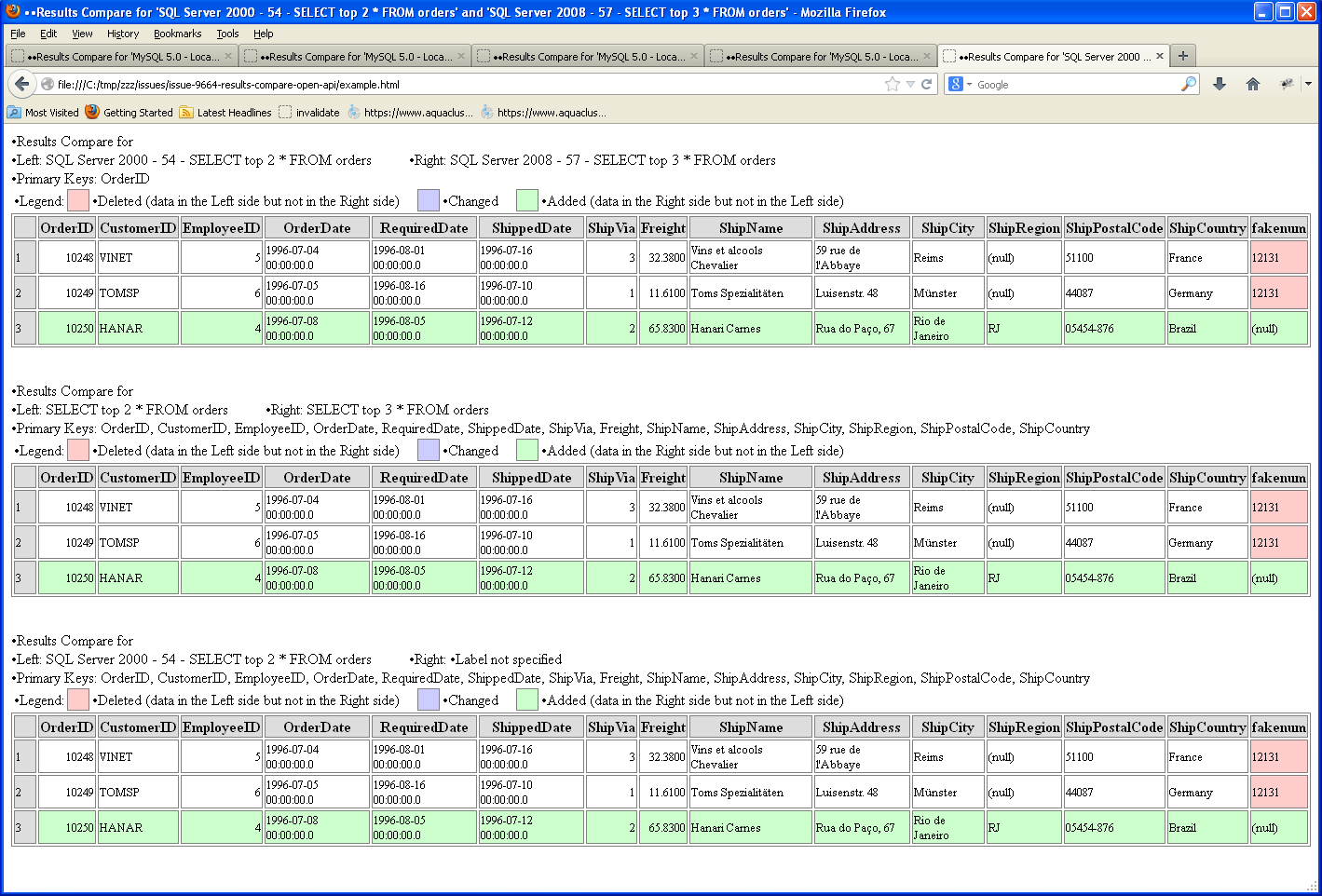1322x896 pixels.
Task: Click the ShipCountry header in the bottom table
Action: (x=1207, y=727)
